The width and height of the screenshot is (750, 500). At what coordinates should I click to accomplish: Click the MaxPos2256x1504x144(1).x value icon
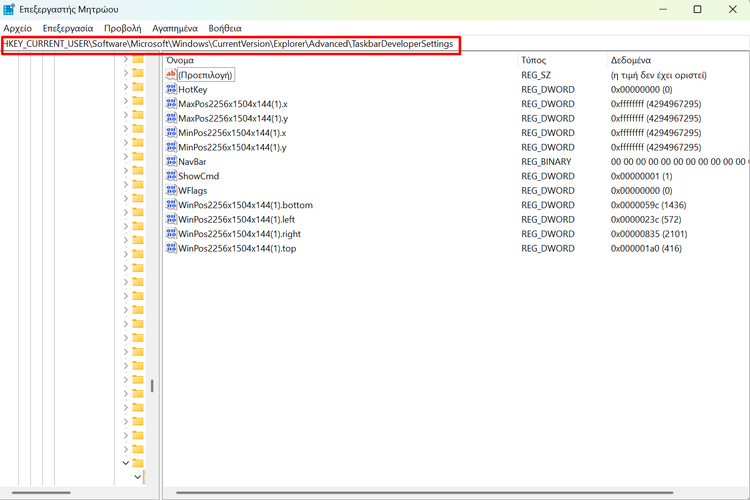(171, 104)
